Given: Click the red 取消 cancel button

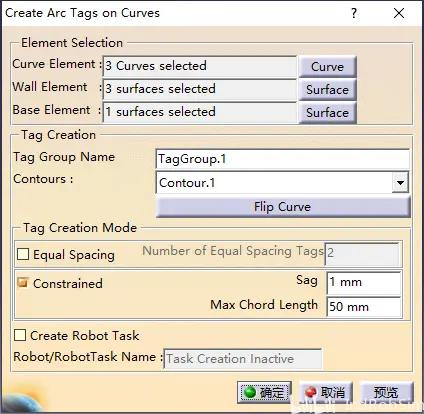Looking at the screenshot, I should [326, 392].
